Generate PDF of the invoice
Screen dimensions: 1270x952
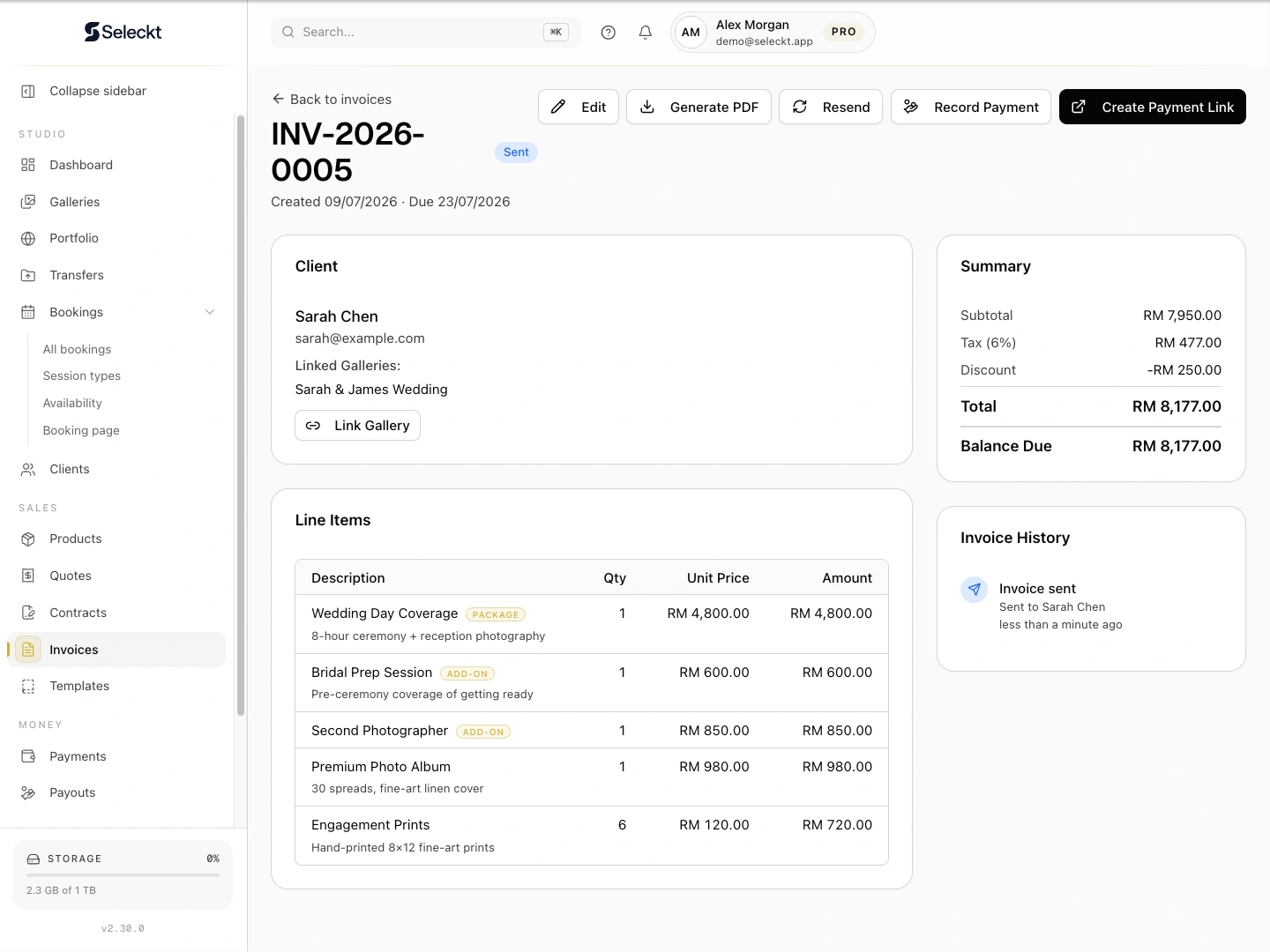pyautogui.click(x=698, y=107)
